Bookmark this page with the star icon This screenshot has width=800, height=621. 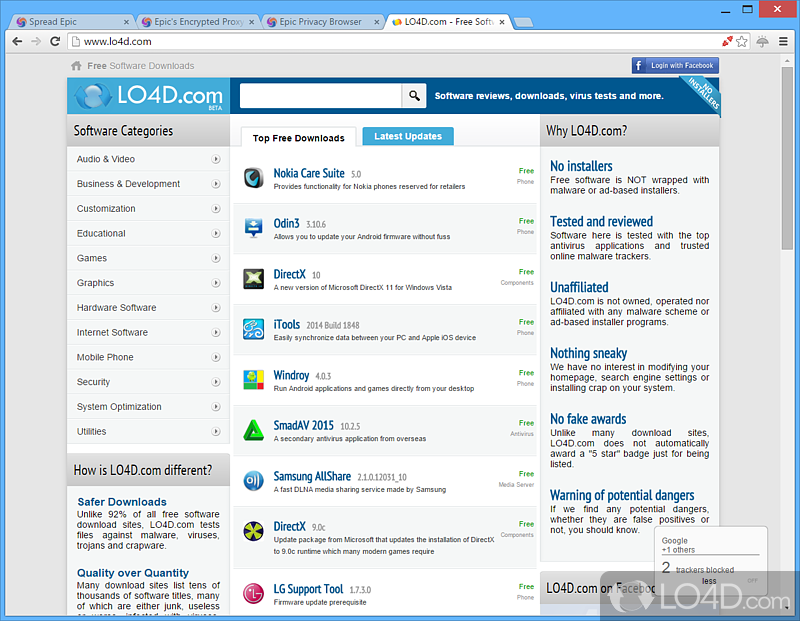[x=742, y=41]
